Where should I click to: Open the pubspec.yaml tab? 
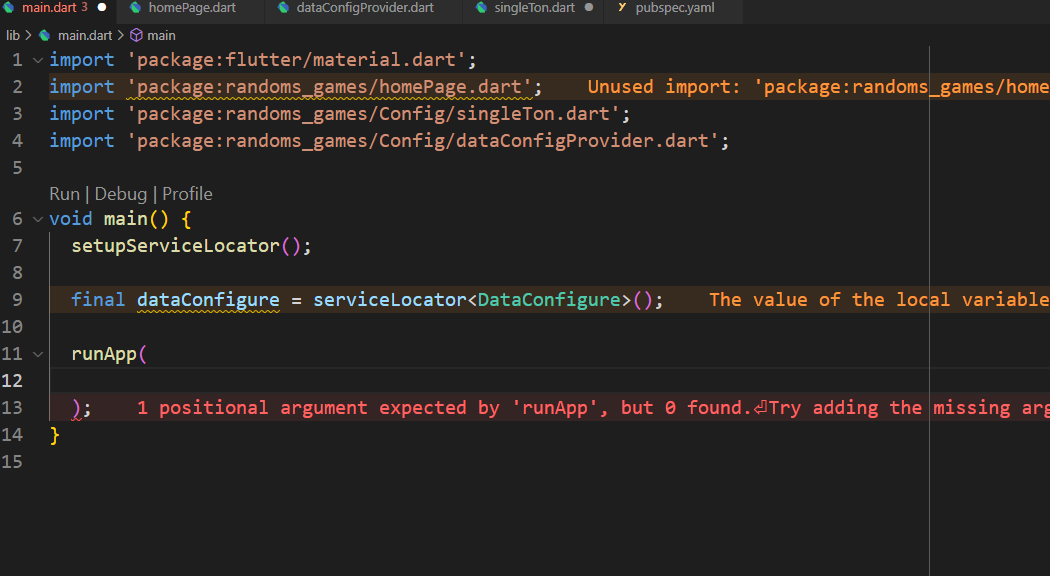coord(674,8)
